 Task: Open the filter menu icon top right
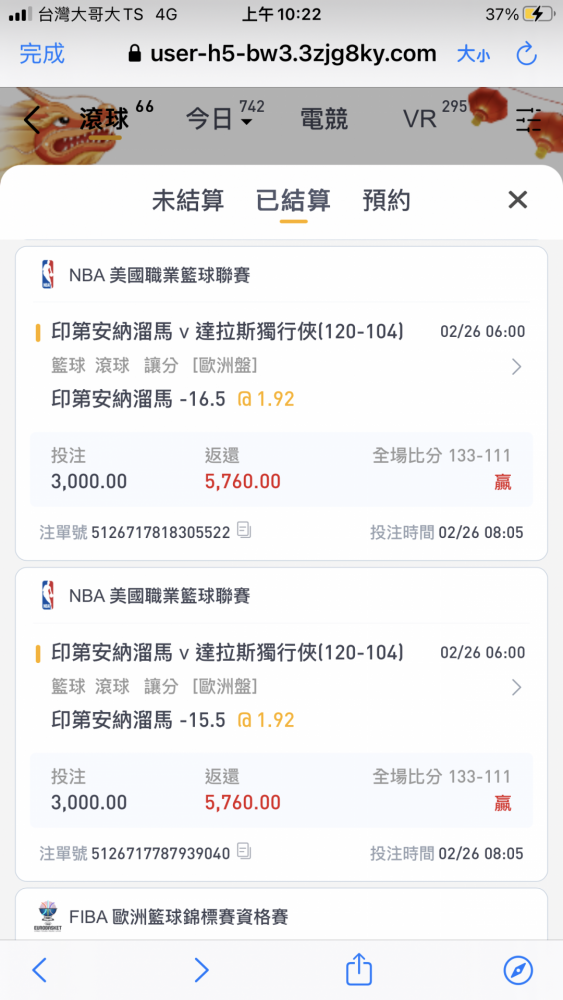528,119
